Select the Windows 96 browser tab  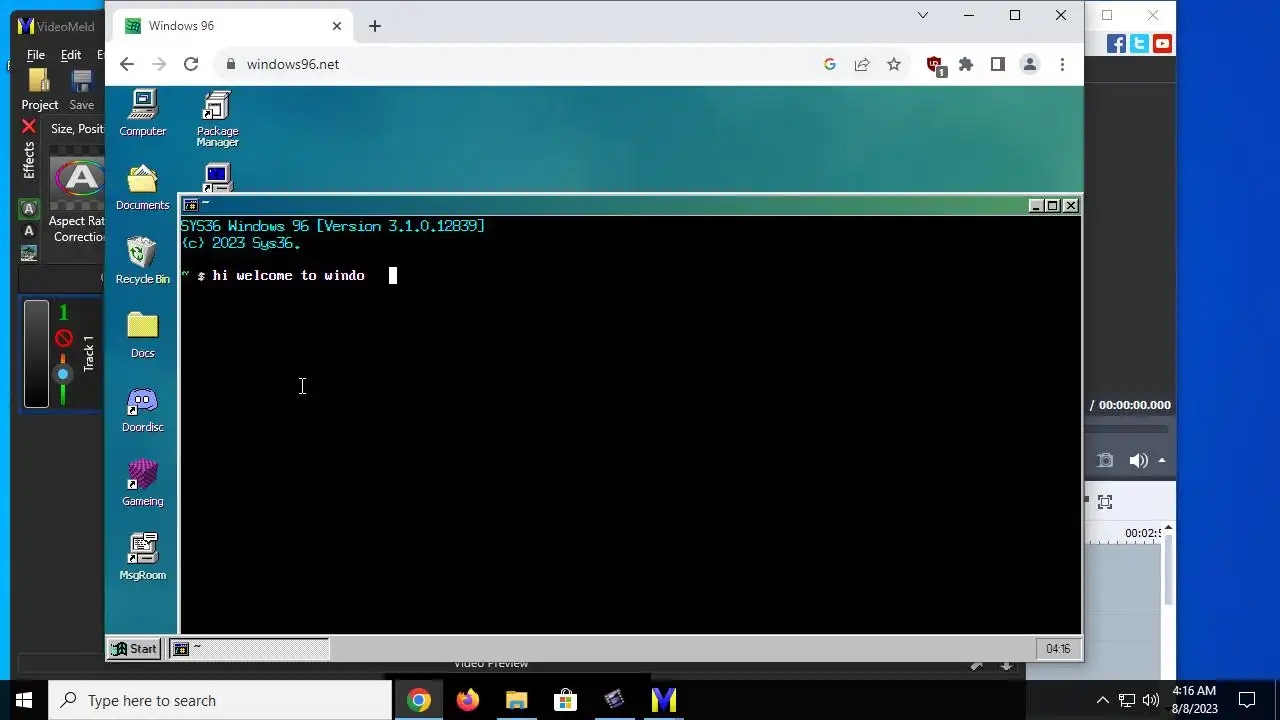coord(234,26)
